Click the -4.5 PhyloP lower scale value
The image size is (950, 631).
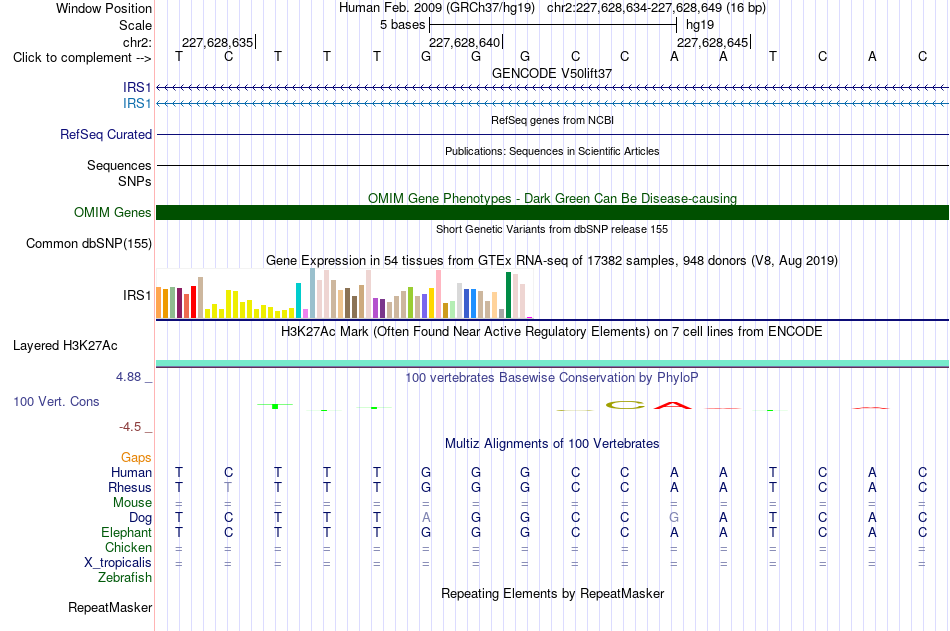130,427
